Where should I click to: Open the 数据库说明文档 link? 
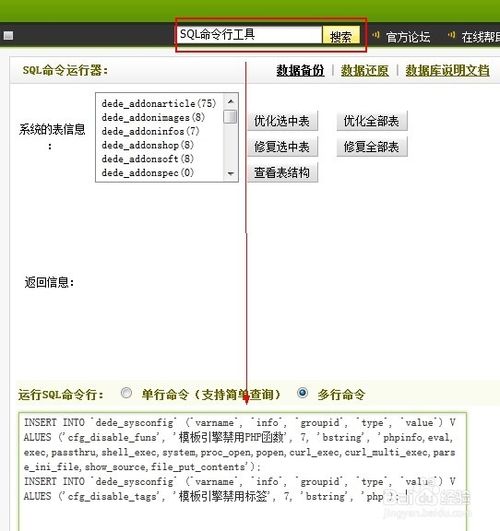tap(447, 70)
